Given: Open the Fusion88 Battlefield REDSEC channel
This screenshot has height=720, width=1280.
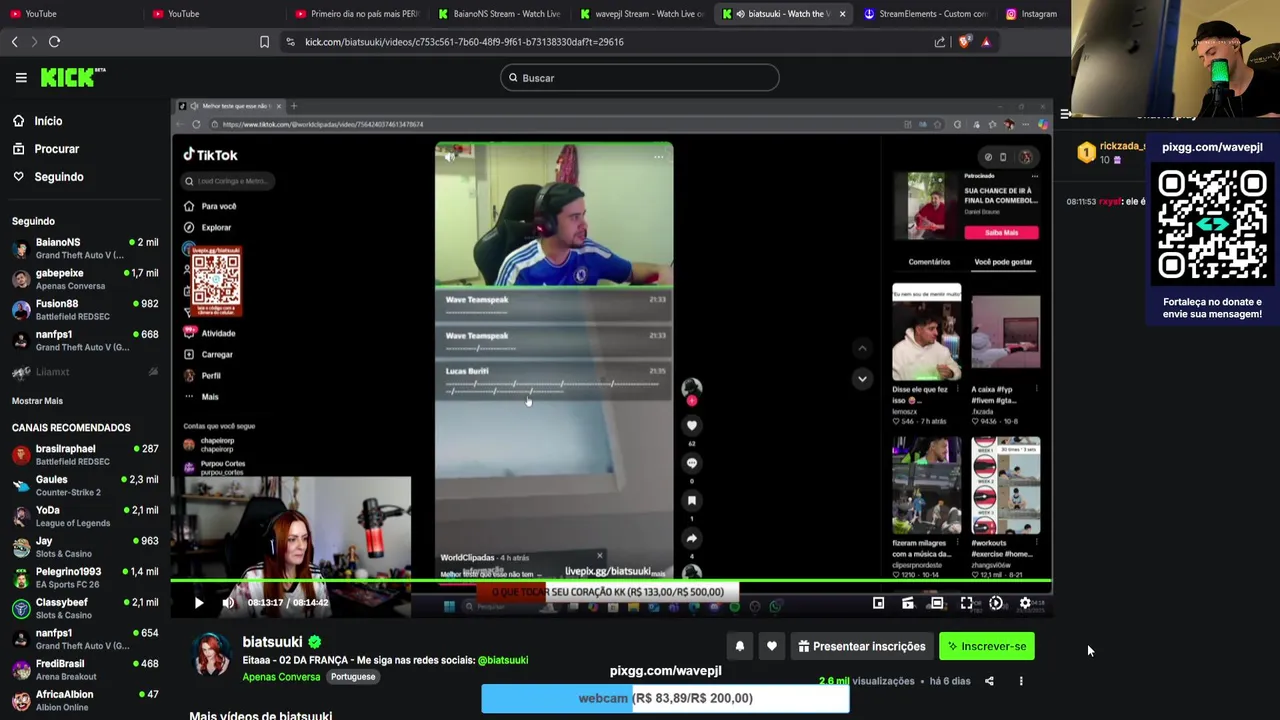Looking at the screenshot, I should (85, 310).
